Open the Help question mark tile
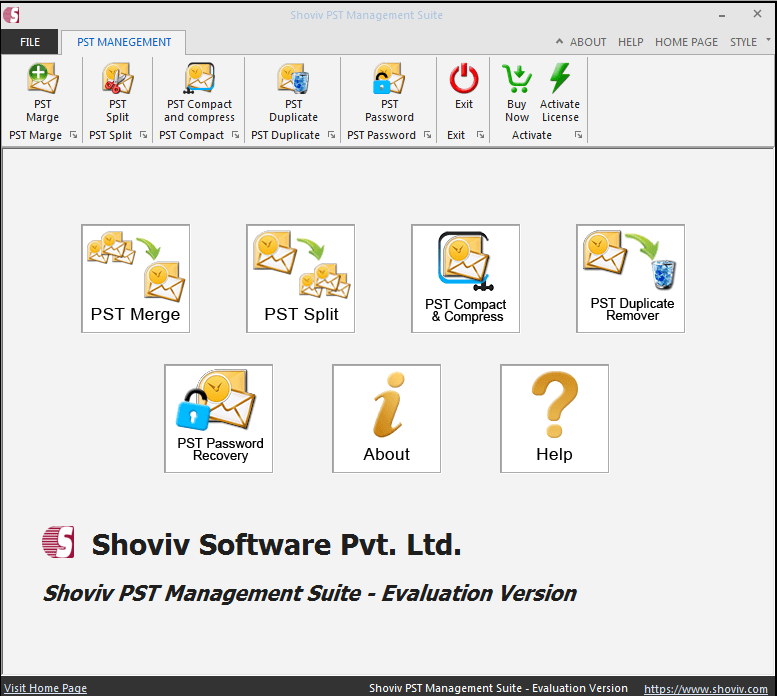 click(555, 418)
